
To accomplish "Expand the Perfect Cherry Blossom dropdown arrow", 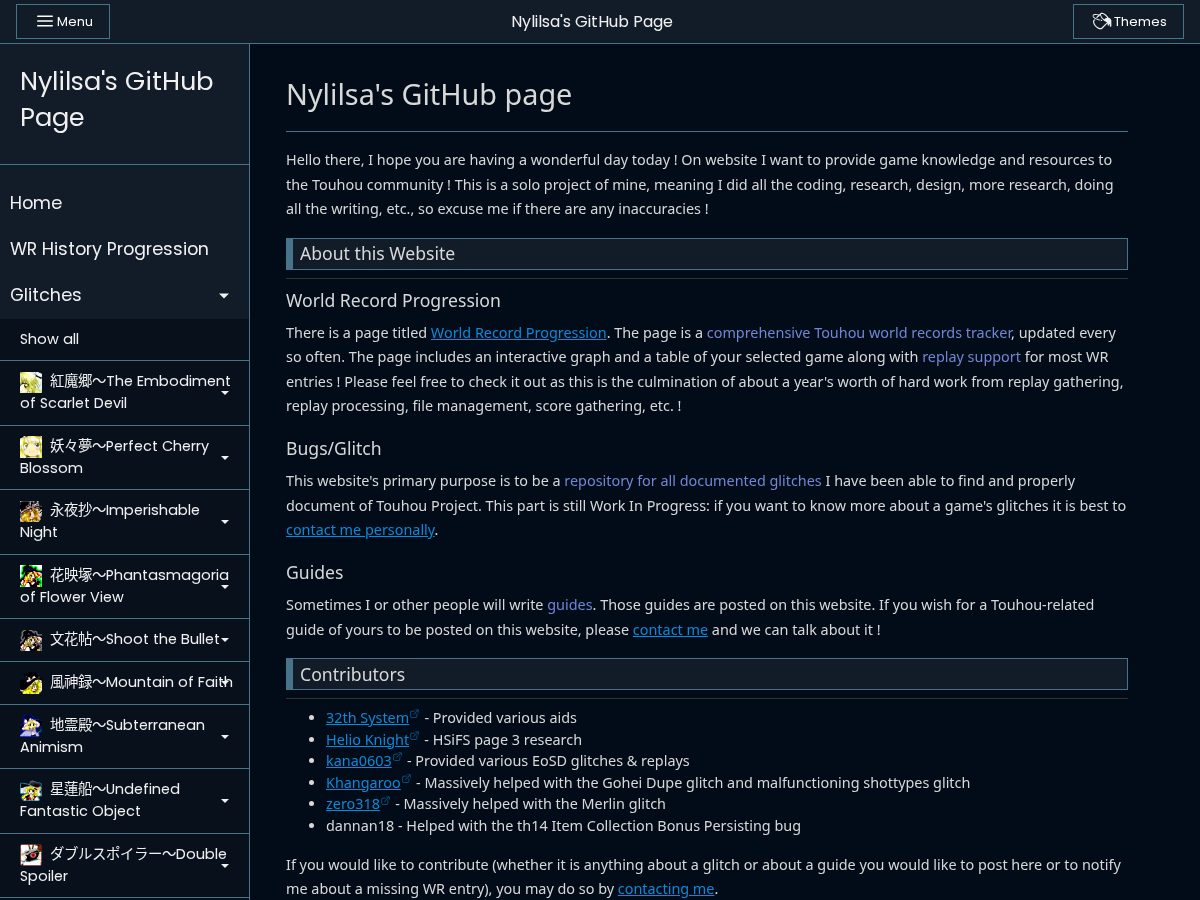I will point(225,458).
